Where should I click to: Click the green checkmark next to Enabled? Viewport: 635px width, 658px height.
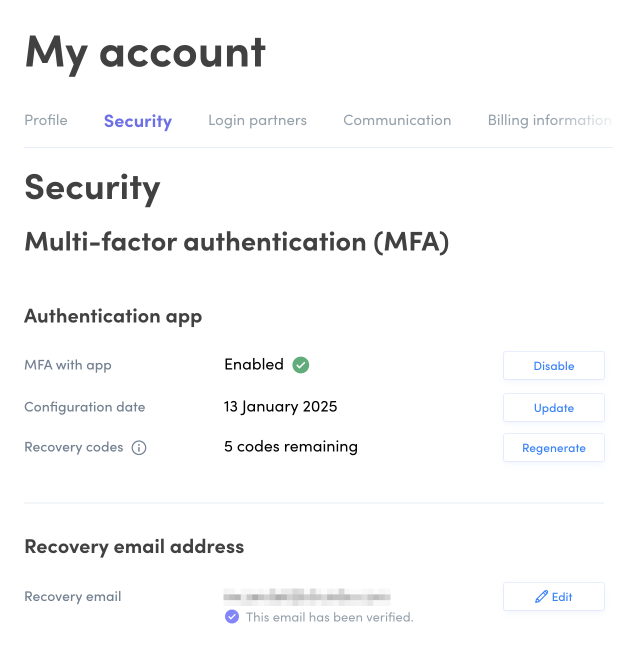click(x=300, y=365)
